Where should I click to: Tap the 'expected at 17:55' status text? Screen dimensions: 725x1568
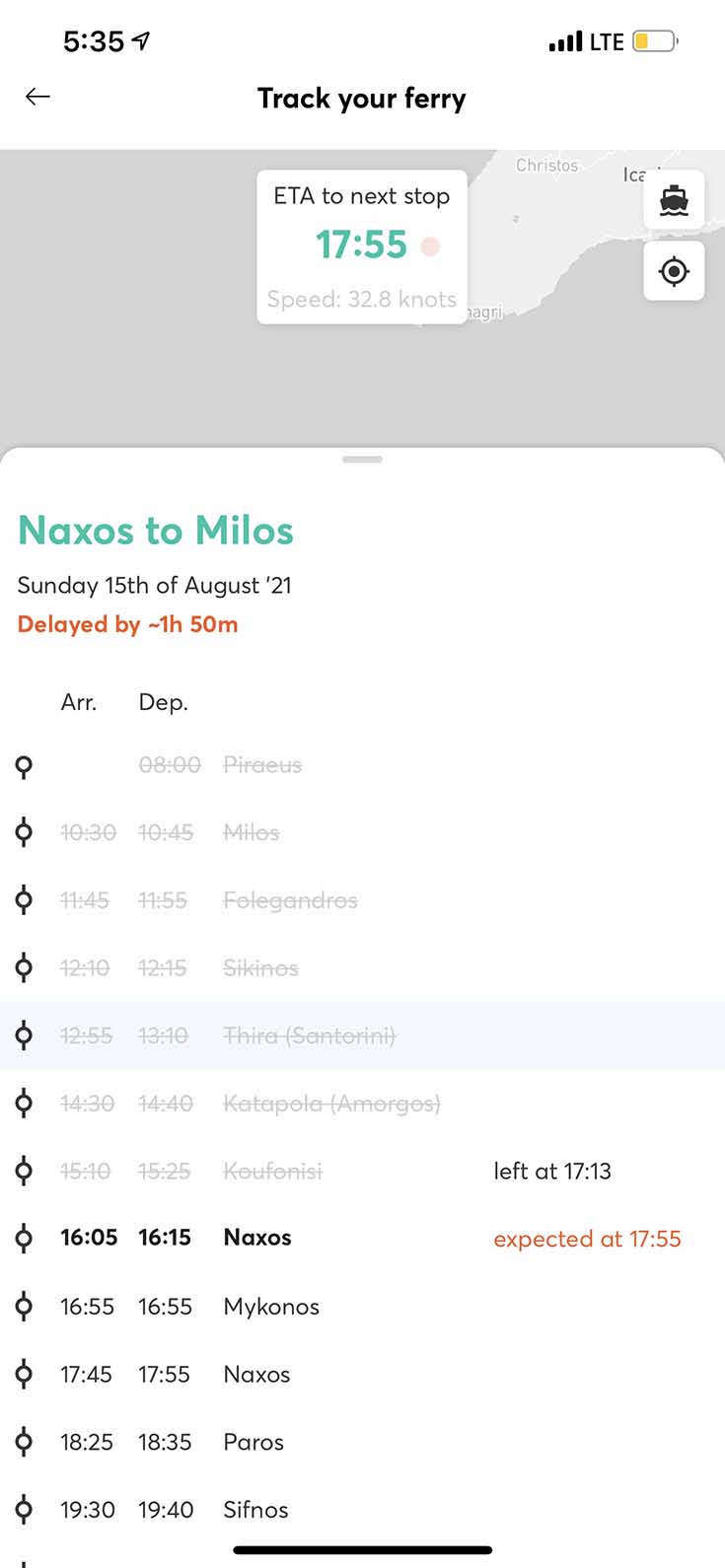587,1239
